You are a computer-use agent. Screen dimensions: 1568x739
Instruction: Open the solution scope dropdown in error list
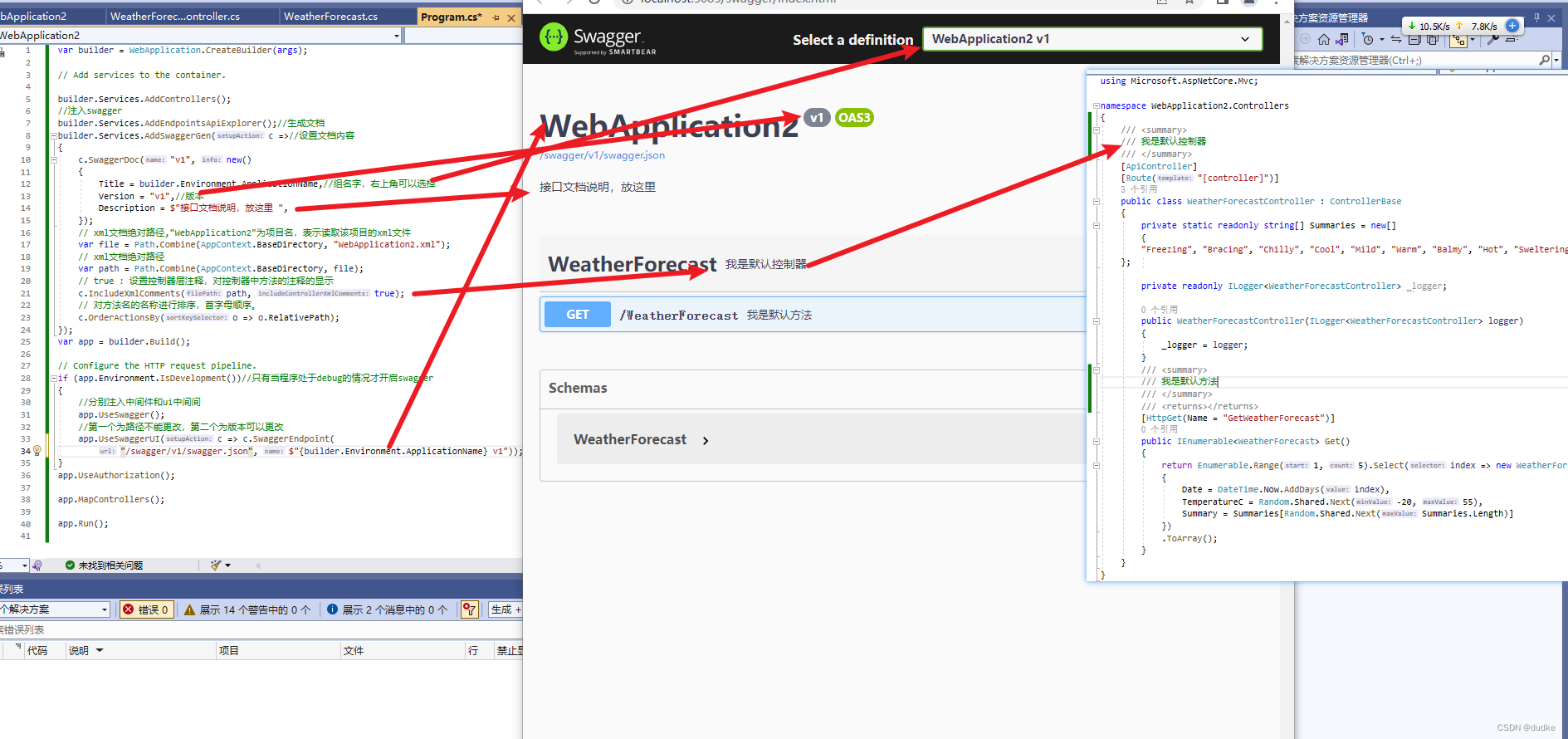tap(55, 609)
